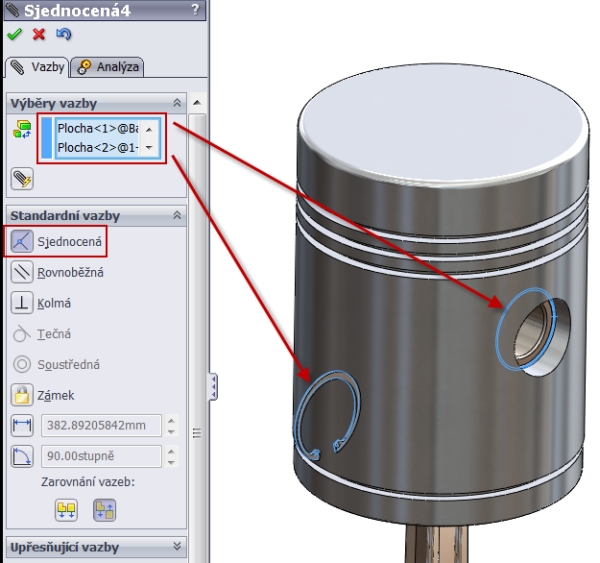Click the up arrow of the selection list
Image resolution: width=600 pixels, height=563 pixels.
149,130
